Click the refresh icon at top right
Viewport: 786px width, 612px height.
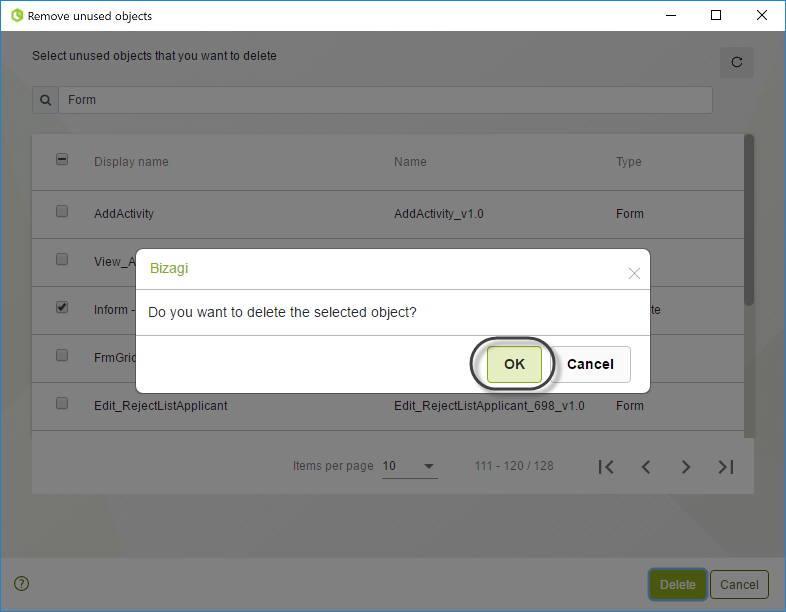pos(736,62)
